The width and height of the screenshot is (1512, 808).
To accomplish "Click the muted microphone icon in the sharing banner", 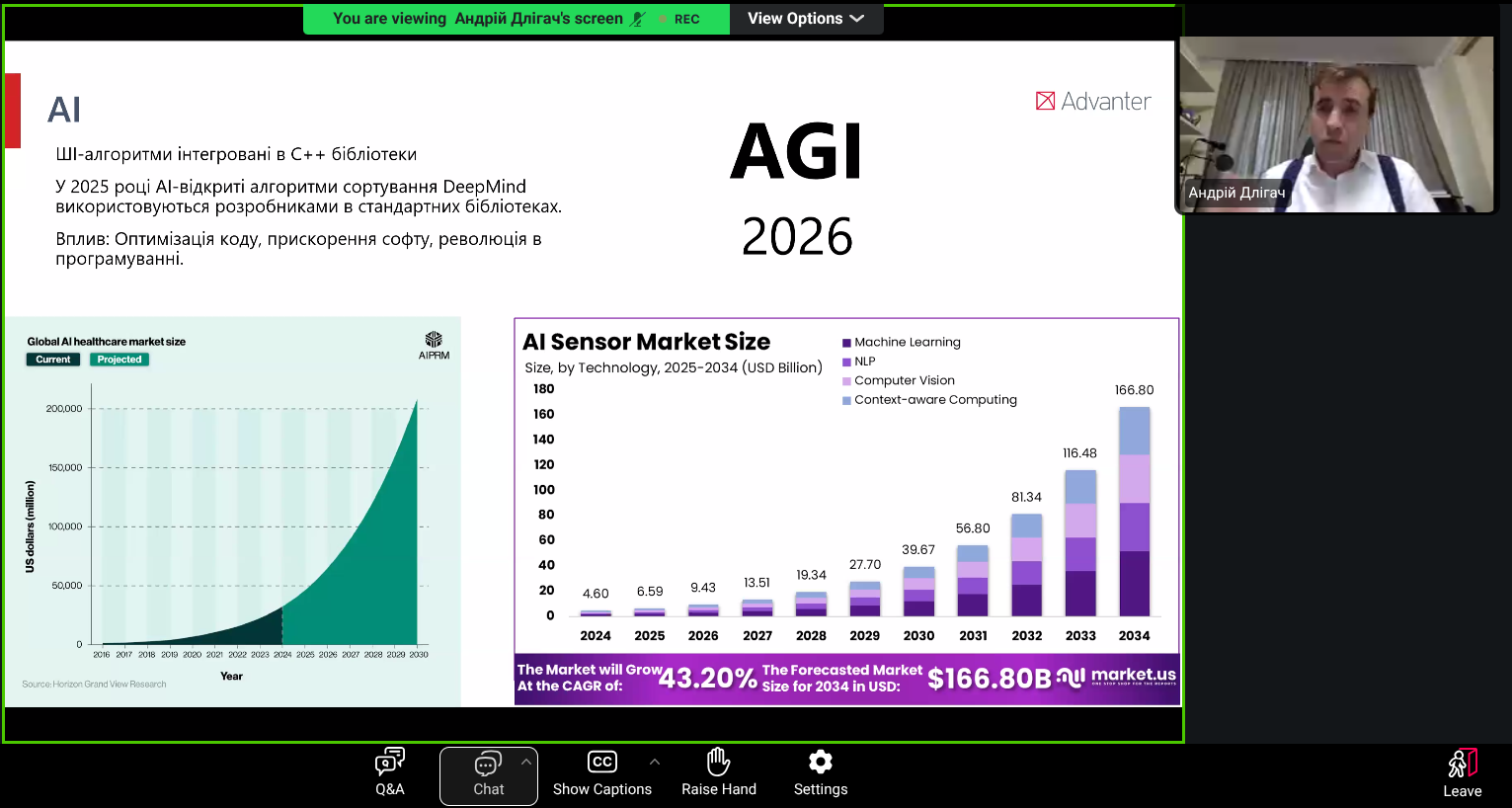I will (x=638, y=19).
